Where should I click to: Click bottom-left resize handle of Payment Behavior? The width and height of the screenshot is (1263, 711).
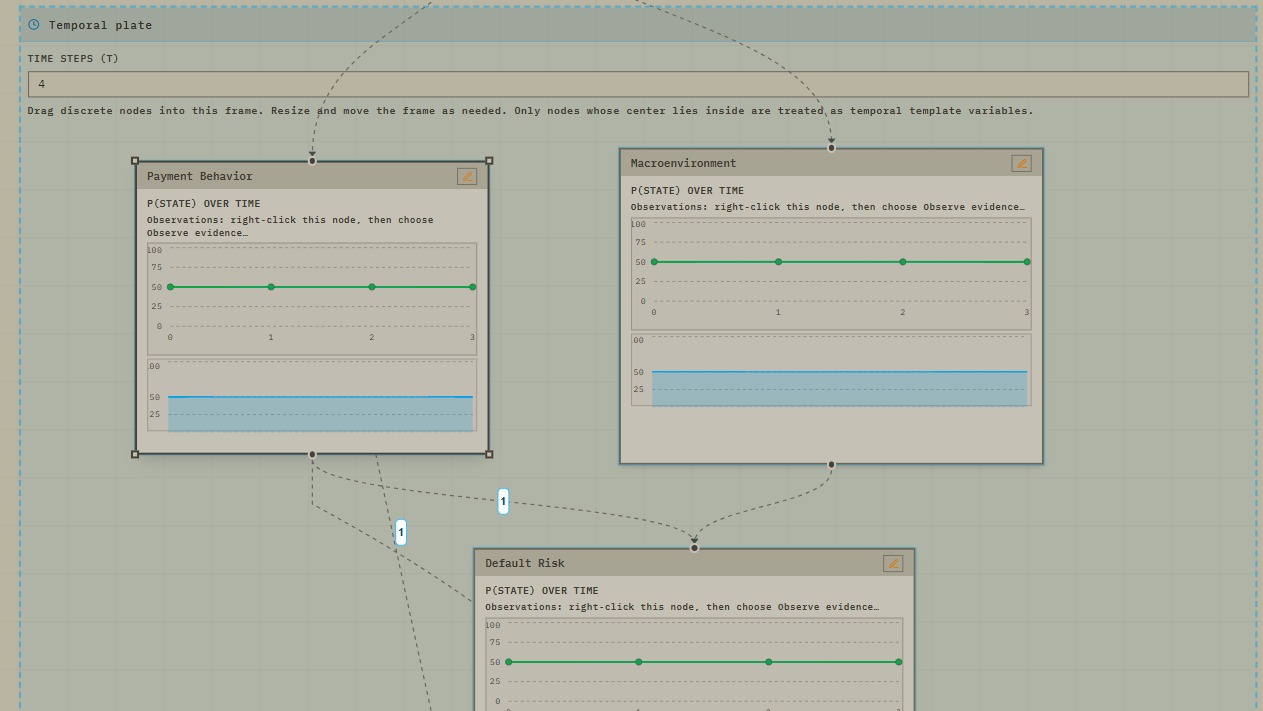click(x=135, y=454)
